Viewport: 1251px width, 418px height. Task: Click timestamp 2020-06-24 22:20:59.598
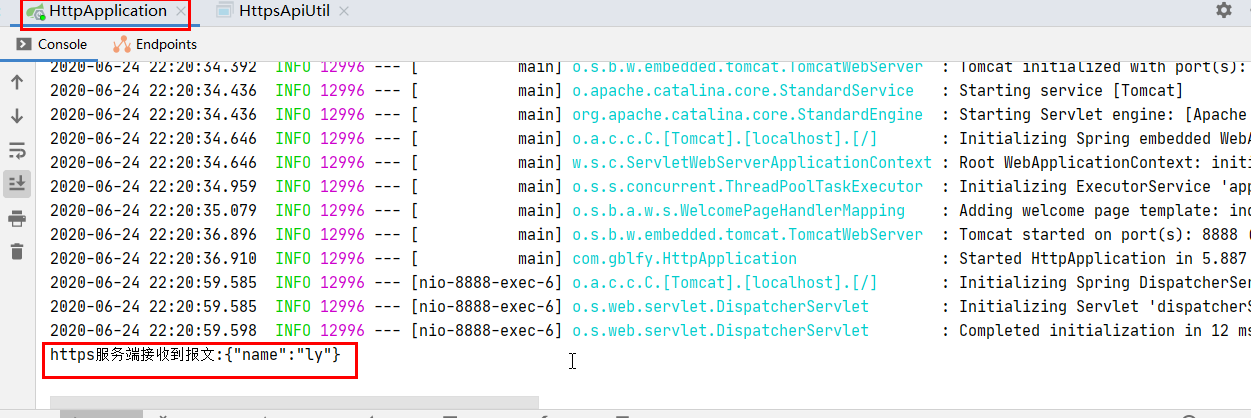153,331
